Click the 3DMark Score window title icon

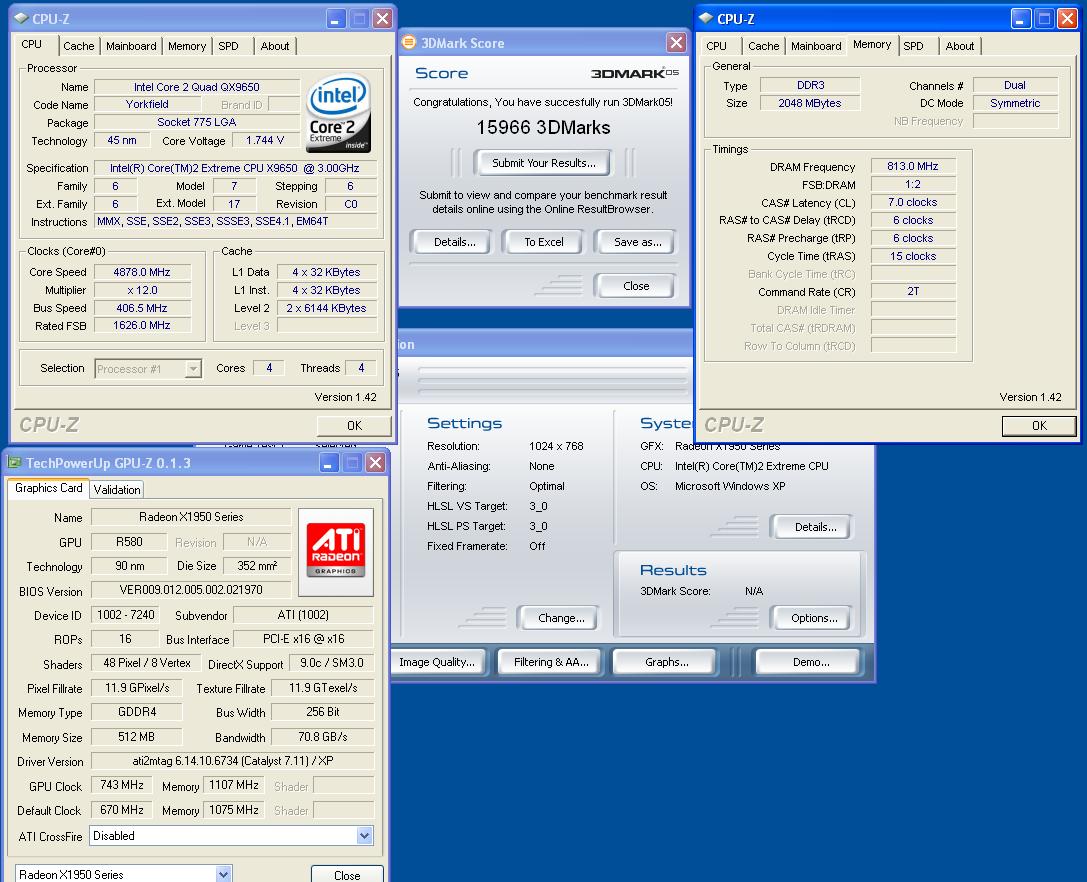(x=409, y=42)
